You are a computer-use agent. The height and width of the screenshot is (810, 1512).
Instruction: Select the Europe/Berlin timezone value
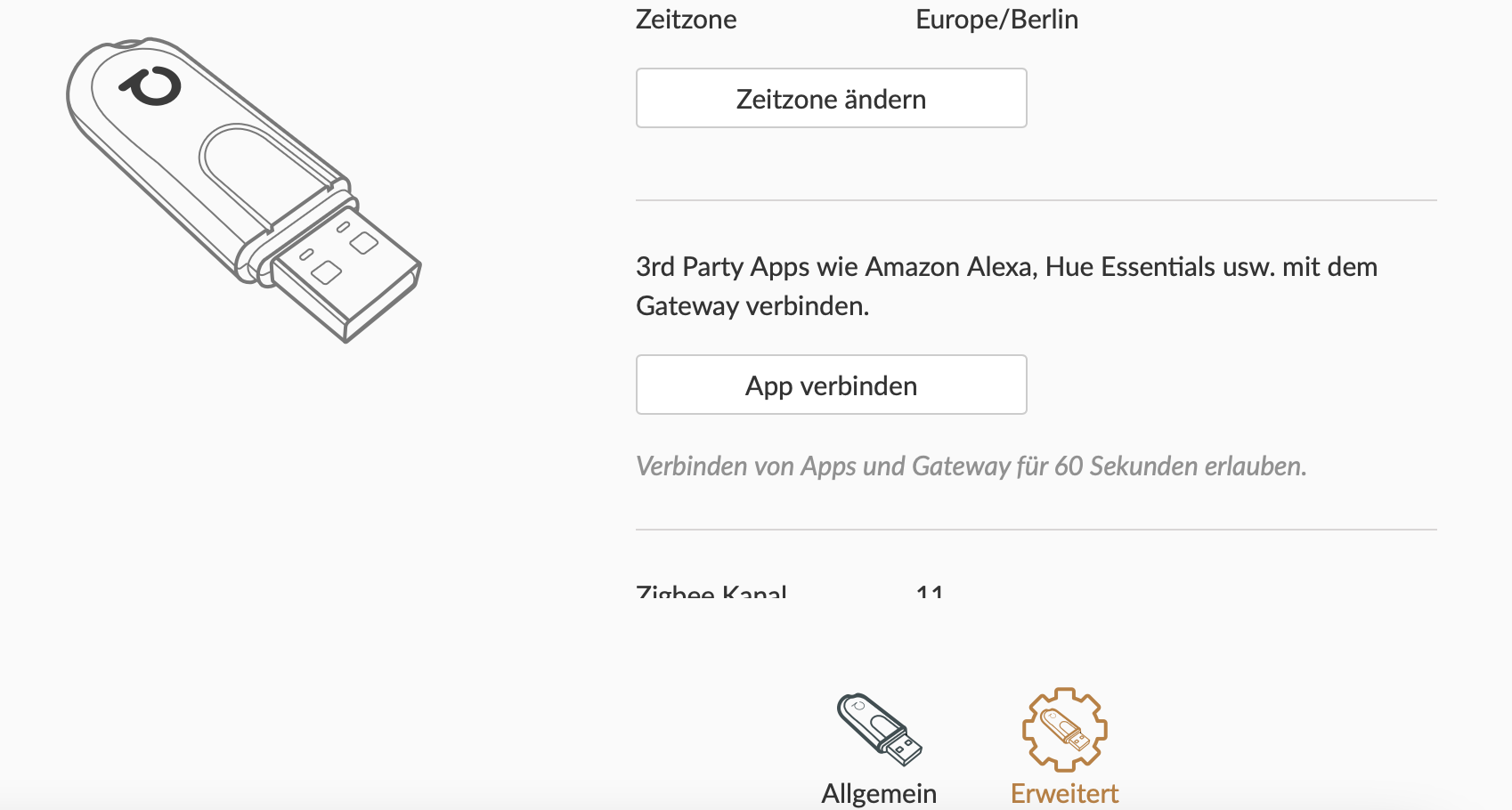pos(996,19)
